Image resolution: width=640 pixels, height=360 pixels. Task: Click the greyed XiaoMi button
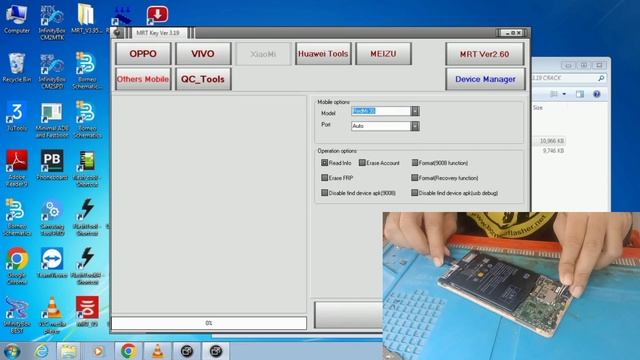coord(263,53)
